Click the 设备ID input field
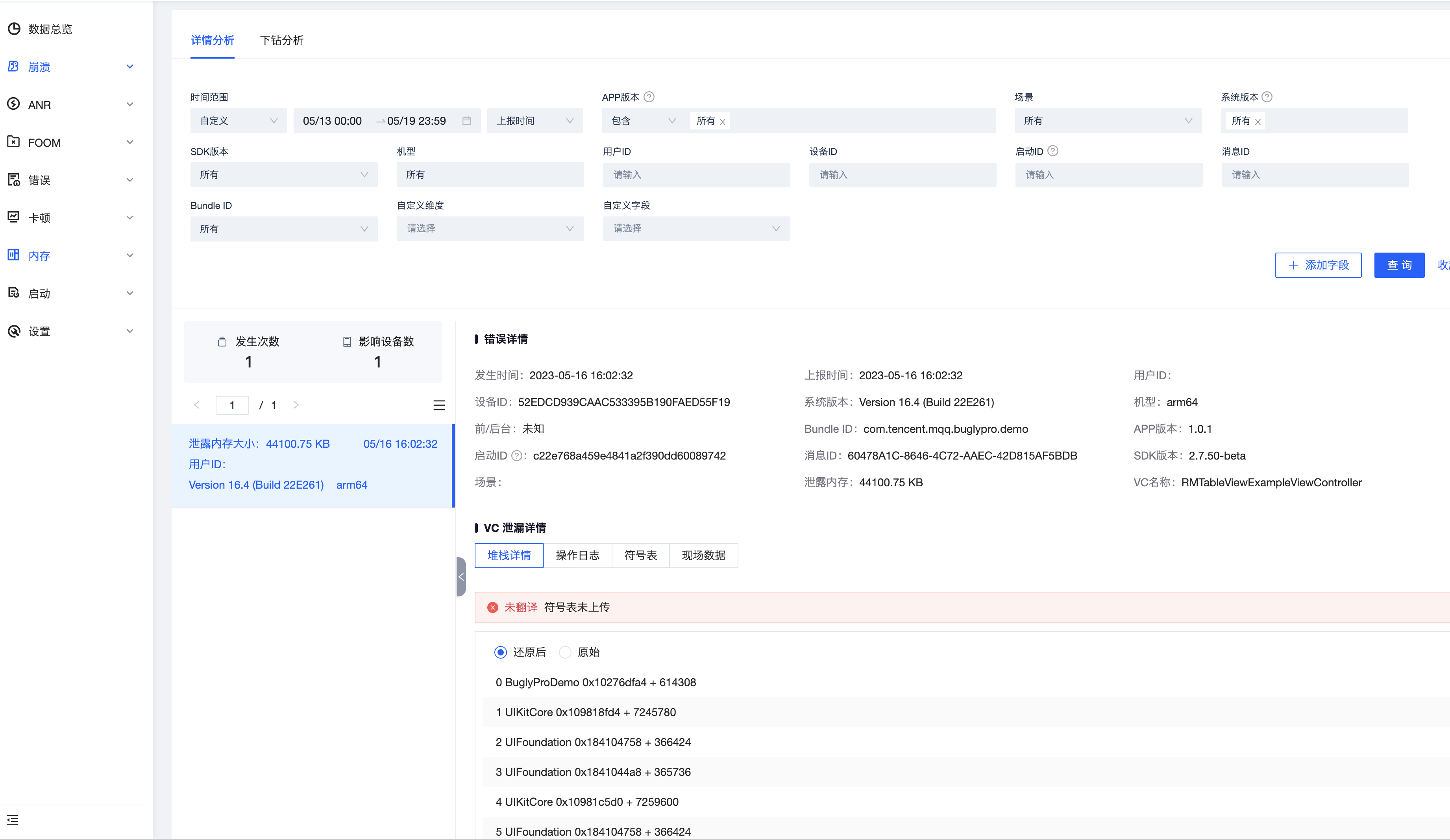Image resolution: width=1450 pixels, height=840 pixels. point(902,174)
